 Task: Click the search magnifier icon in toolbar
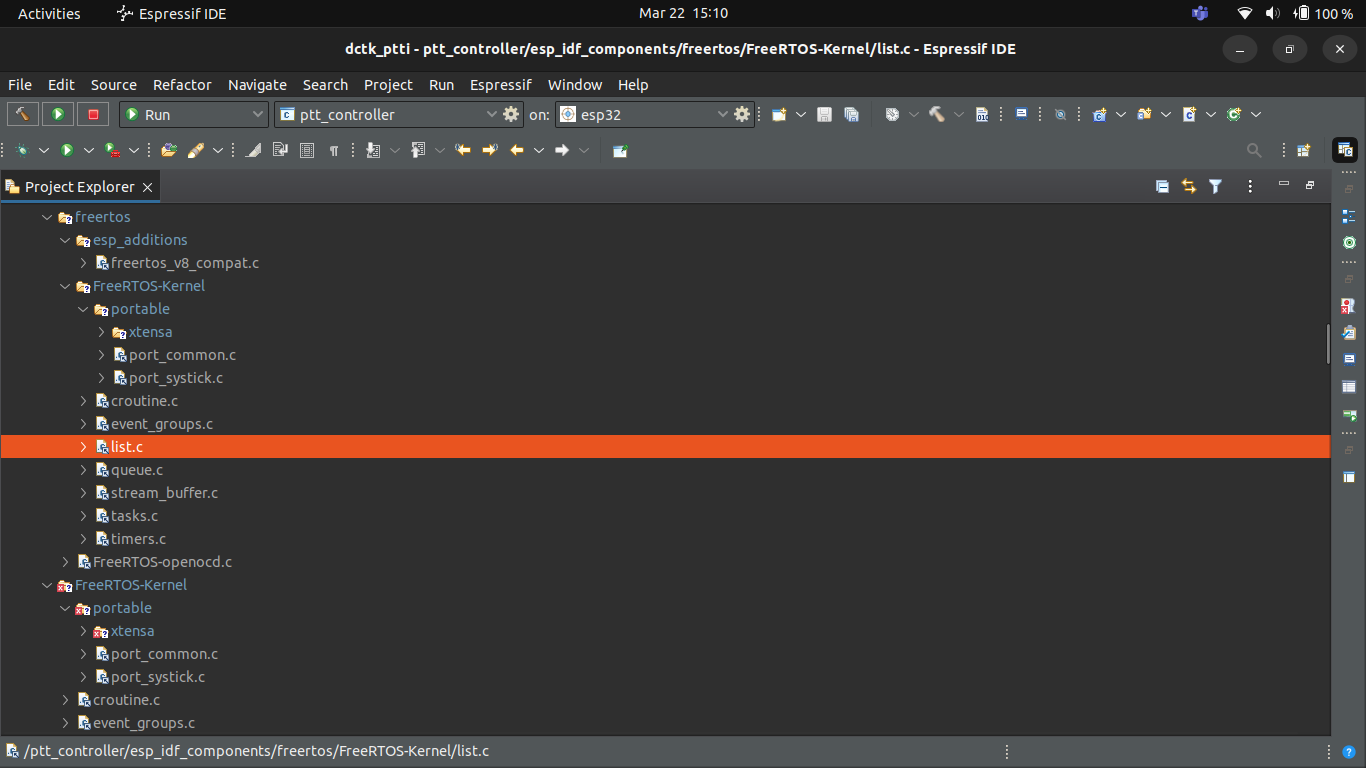click(x=1254, y=151)
